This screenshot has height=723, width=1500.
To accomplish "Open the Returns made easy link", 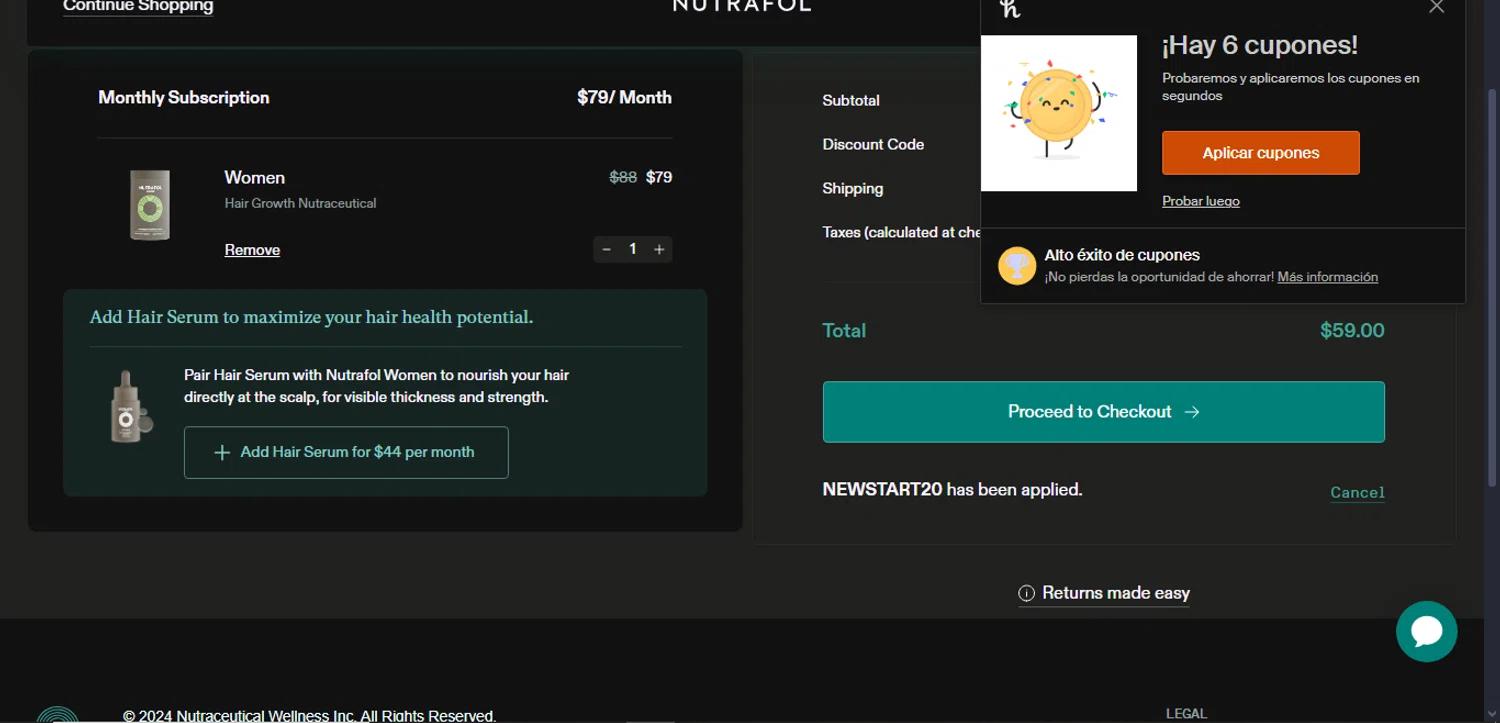I will coord(1115,593).
